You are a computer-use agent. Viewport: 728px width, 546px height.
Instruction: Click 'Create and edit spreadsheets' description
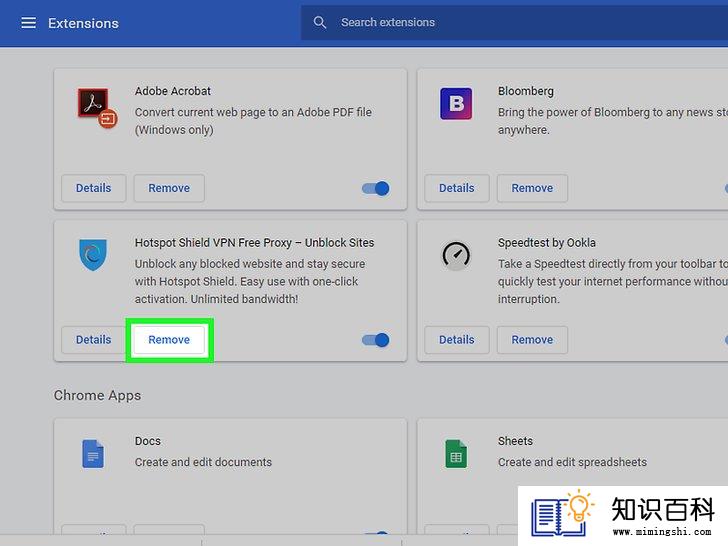click(572, 462)
